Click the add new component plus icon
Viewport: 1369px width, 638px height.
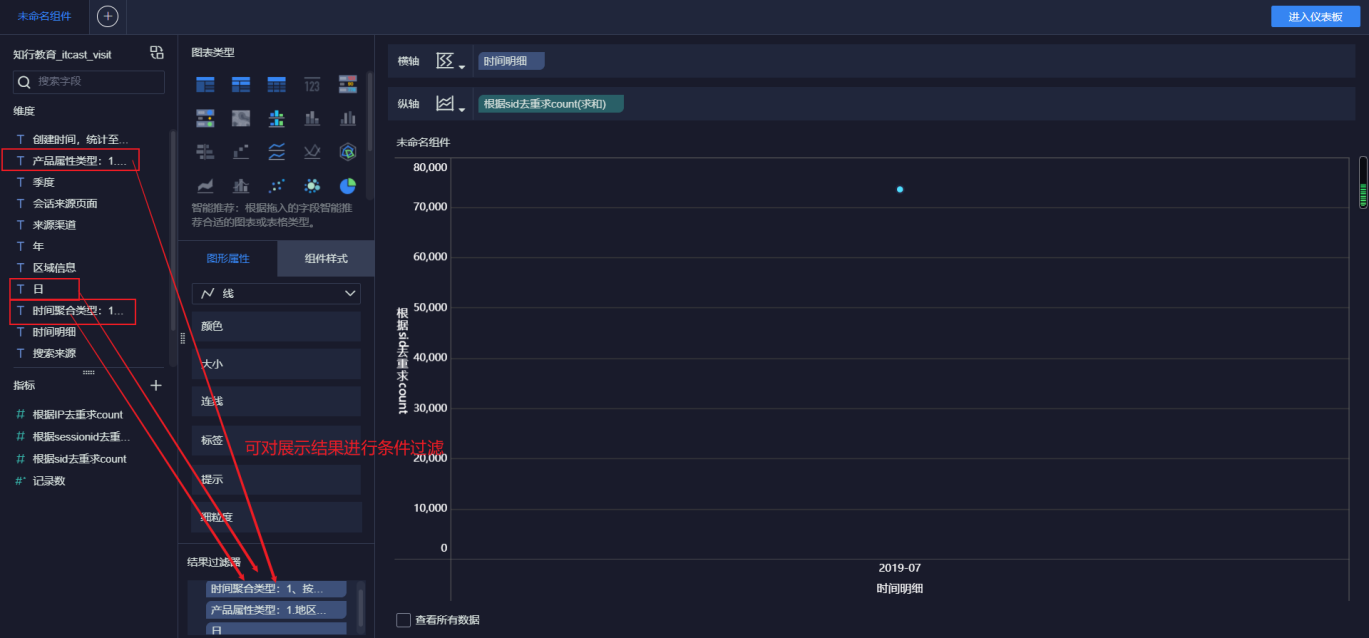108,16
